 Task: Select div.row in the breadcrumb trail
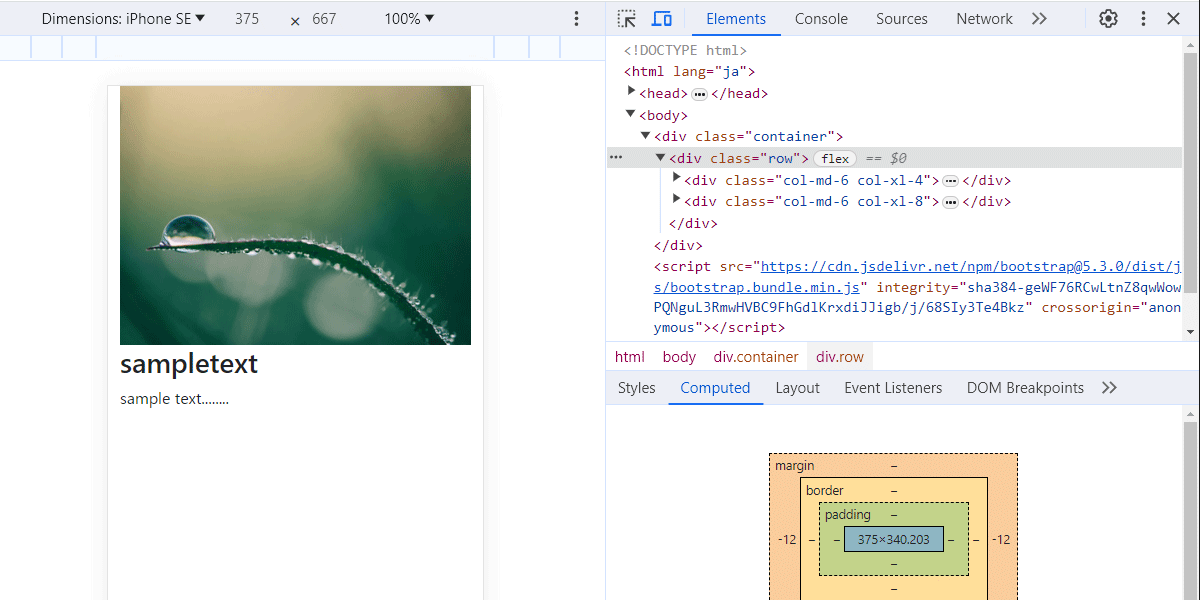pyautogui.click(x=840, y=357)
